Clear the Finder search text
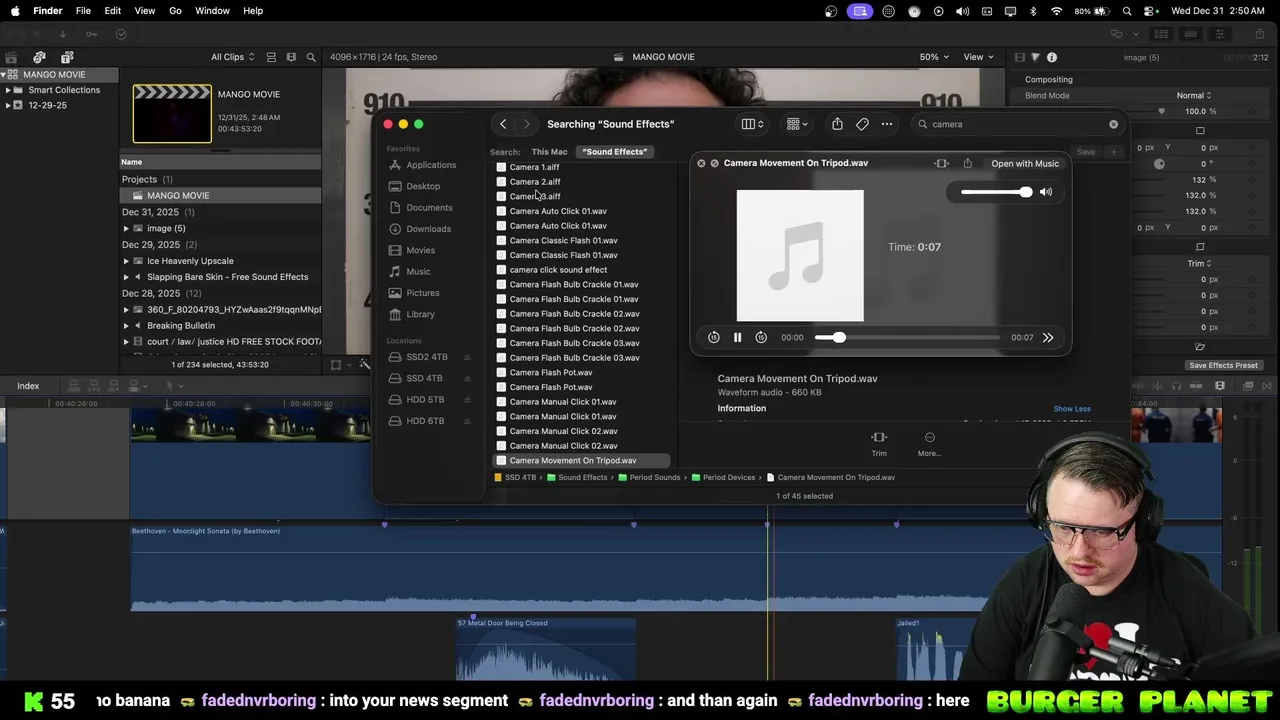This screenshot has width=1280, height=720. click(1113, 124)
